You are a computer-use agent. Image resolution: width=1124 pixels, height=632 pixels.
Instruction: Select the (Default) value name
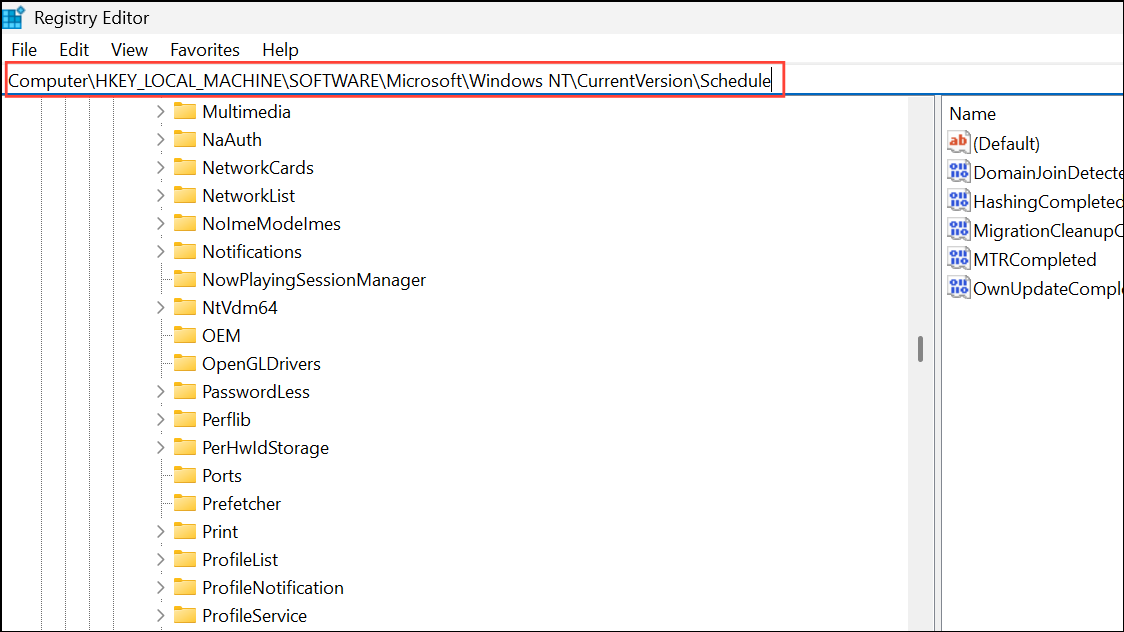click(x=1006, y=144)
